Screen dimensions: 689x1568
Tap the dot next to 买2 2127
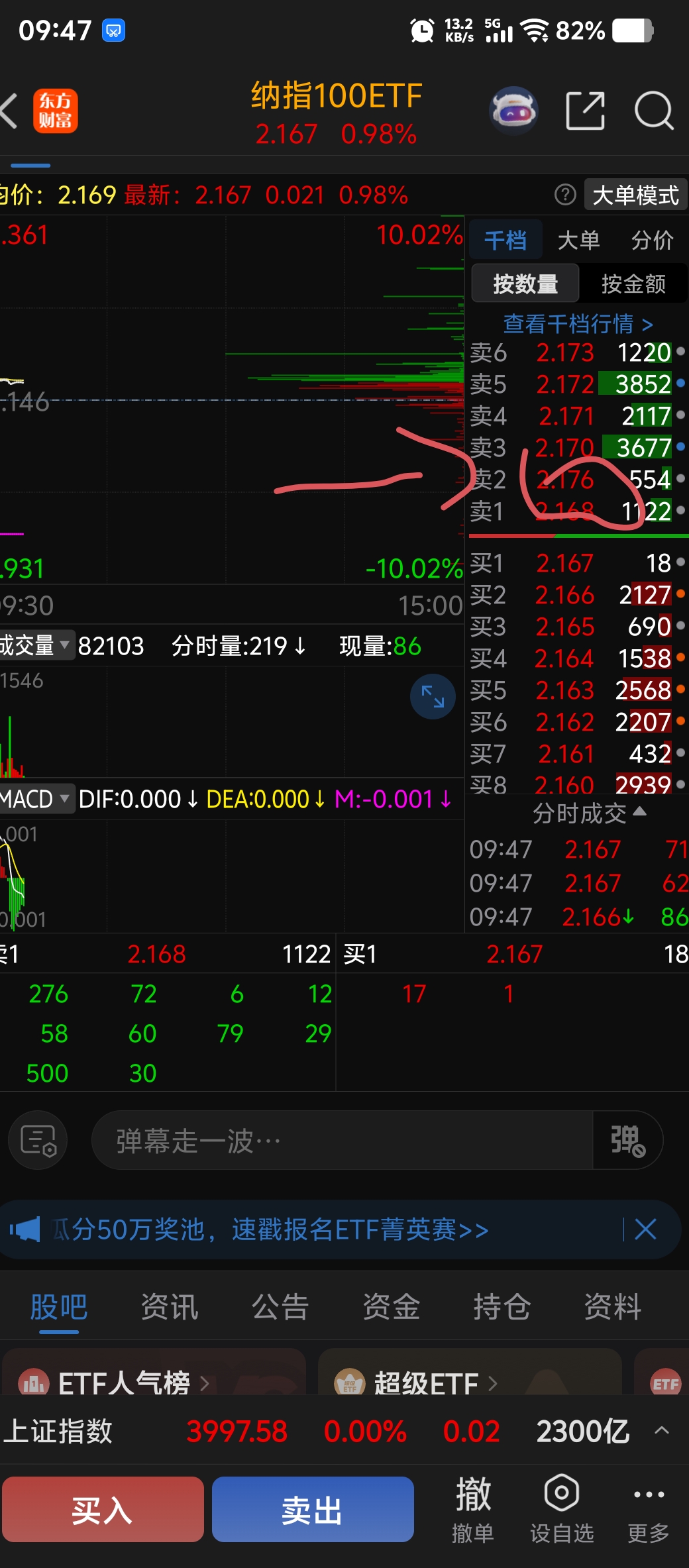[680, 594]
